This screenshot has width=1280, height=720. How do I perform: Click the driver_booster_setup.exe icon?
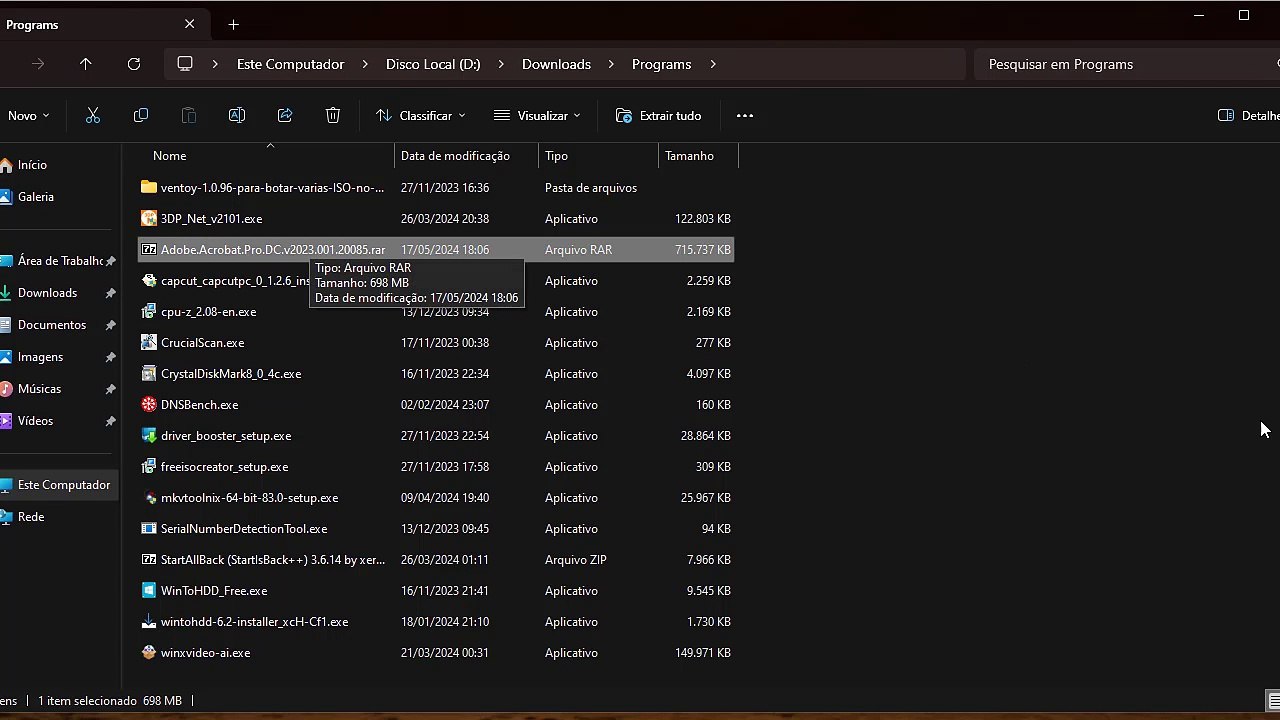tap(149, 436)
